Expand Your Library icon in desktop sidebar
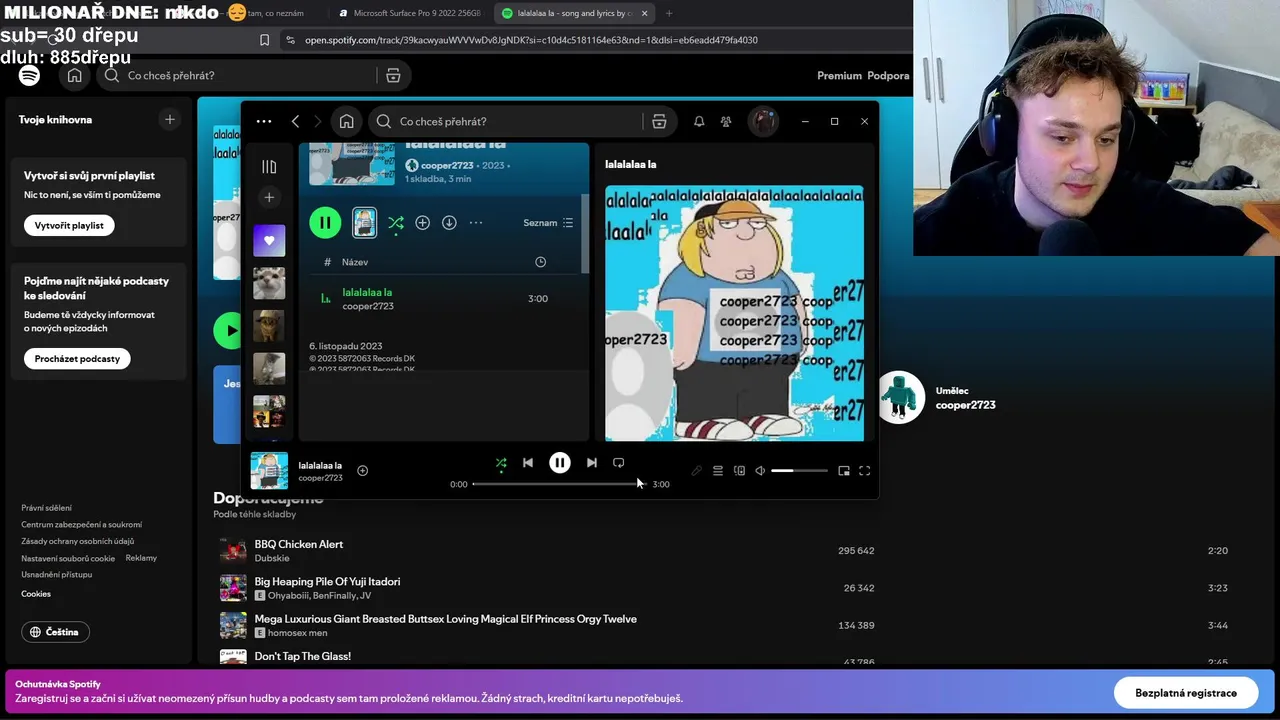 point(269,167)
